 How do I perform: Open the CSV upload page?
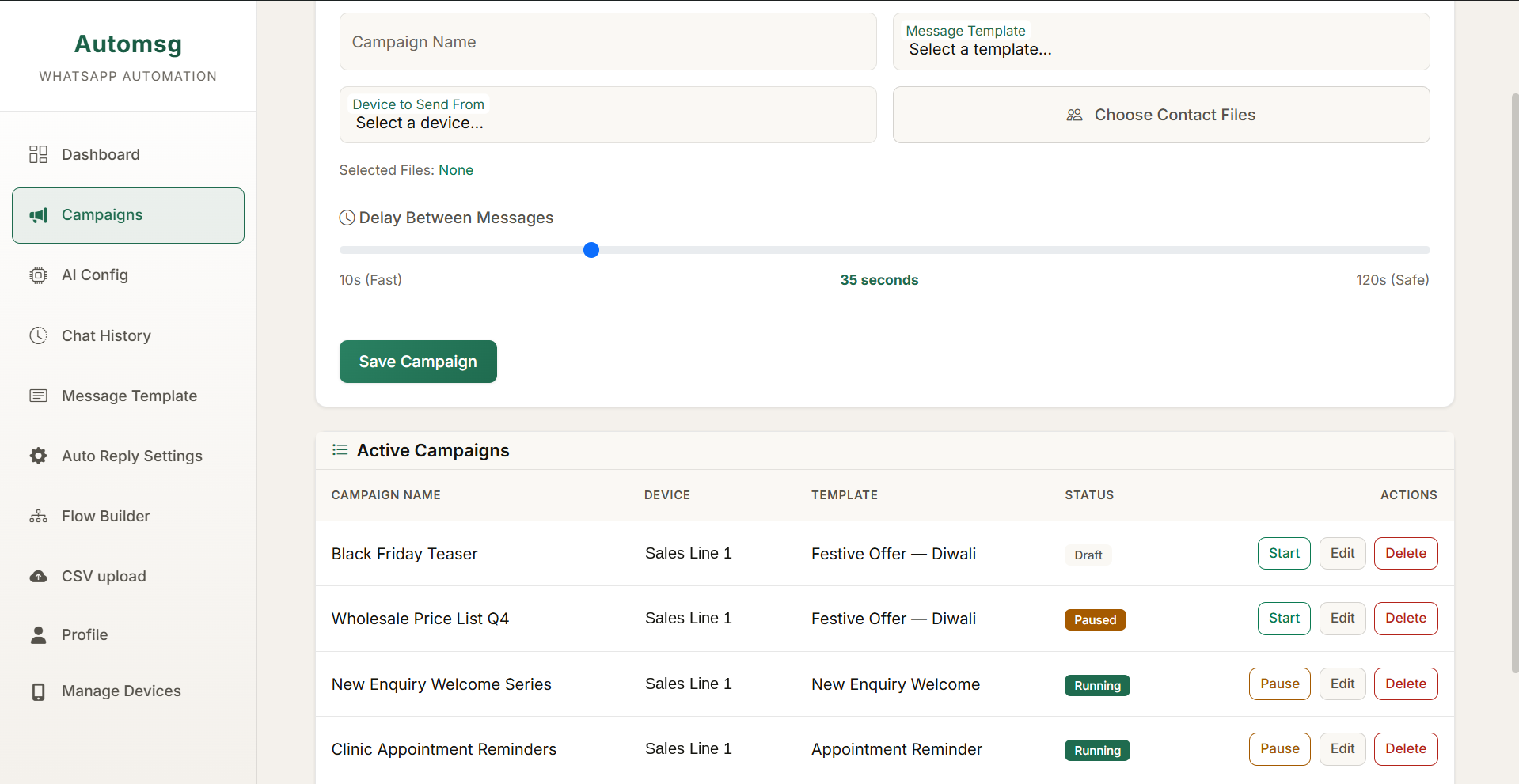(x=128, y=576)
